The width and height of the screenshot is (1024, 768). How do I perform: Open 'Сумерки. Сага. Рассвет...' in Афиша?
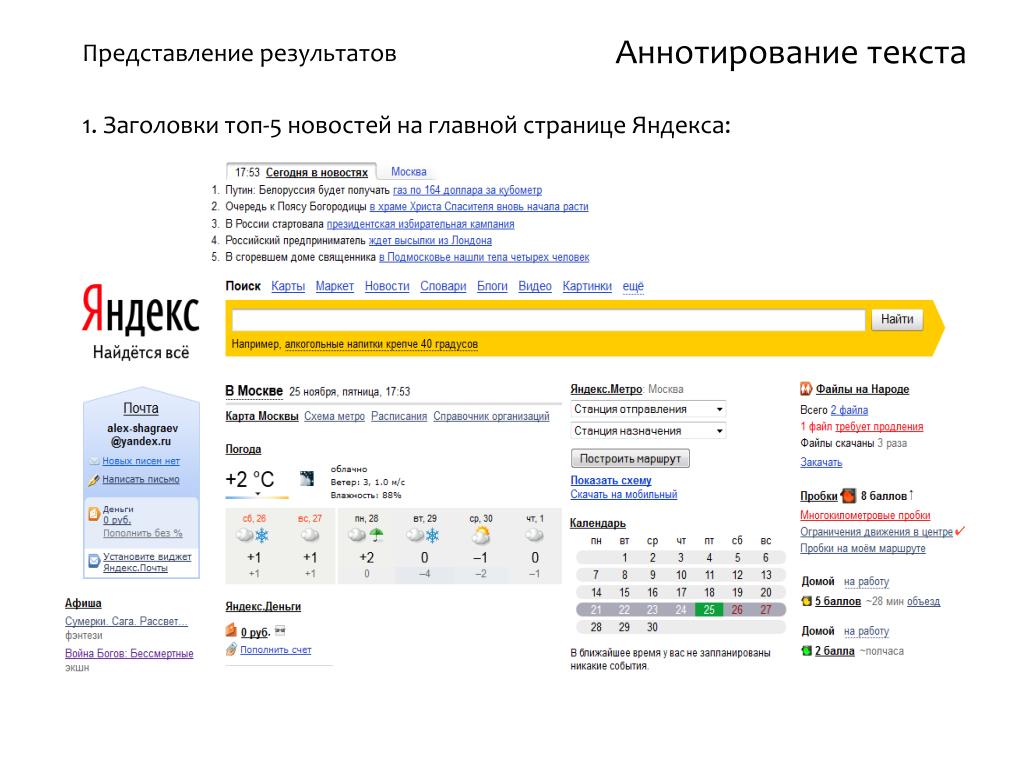coord(126,621)
